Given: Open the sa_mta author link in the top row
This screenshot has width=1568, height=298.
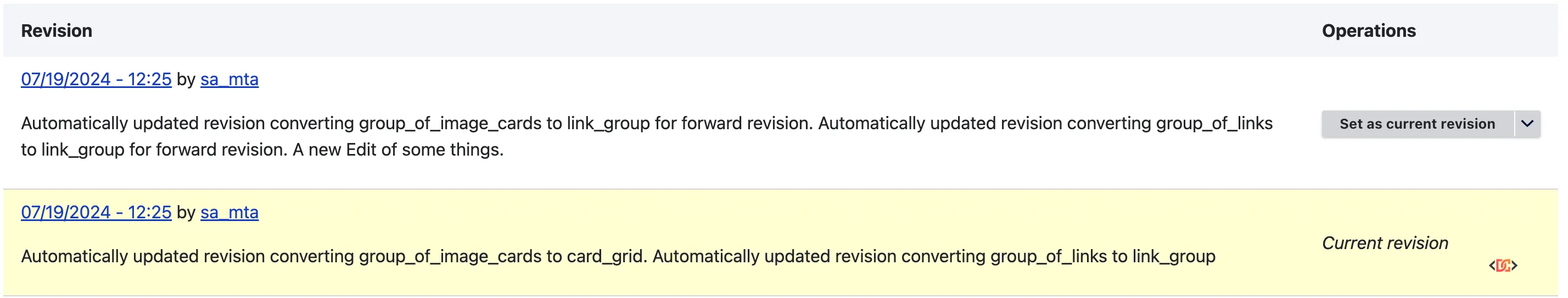Looking at the screenshot, I should click(x=229, y=79).
